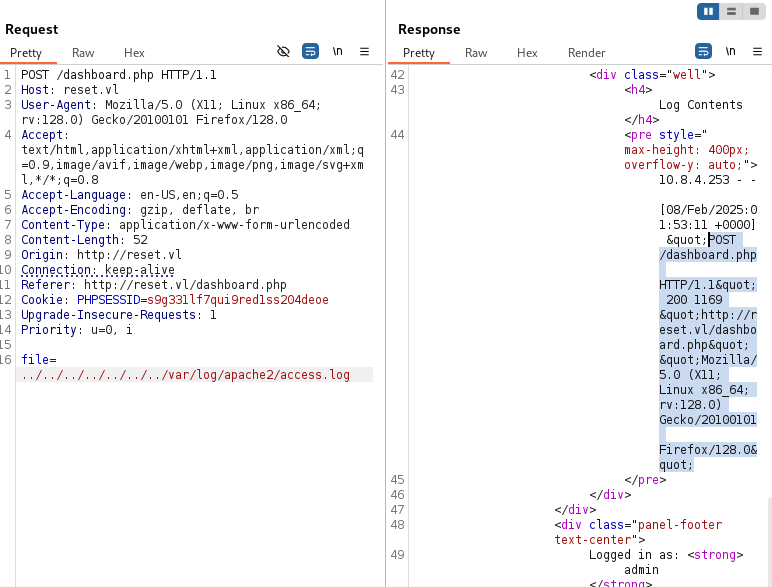The height and width of the screenshot is (587, 772).
Task: Click the closing </pre> tag
Action: pyautogui.click(x=645, y=480)
